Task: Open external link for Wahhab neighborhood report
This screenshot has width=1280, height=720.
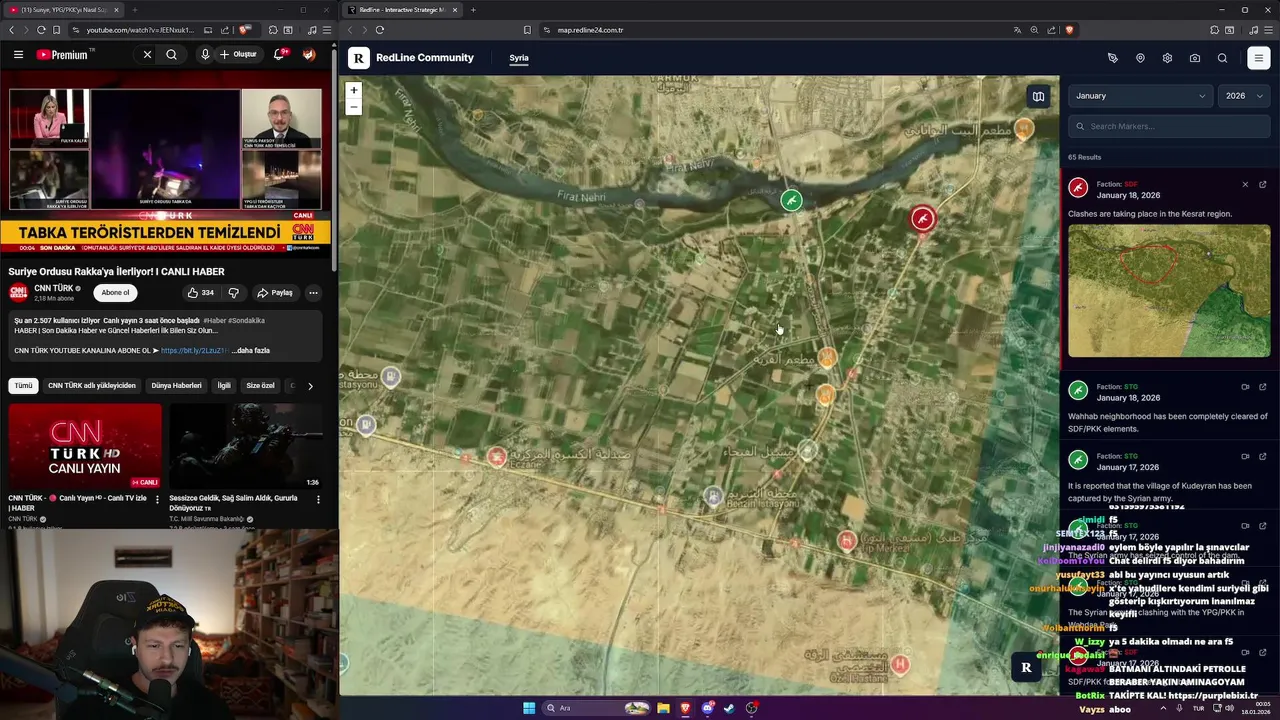Action: click(x=1262, y=387)
